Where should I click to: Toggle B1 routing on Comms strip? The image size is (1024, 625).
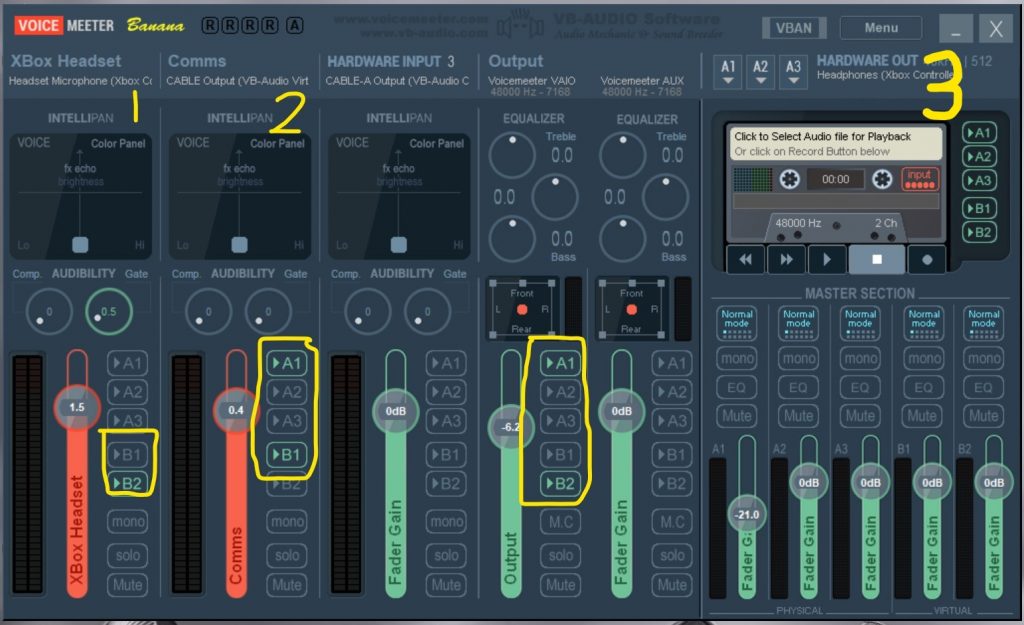[x=287, y=455]
